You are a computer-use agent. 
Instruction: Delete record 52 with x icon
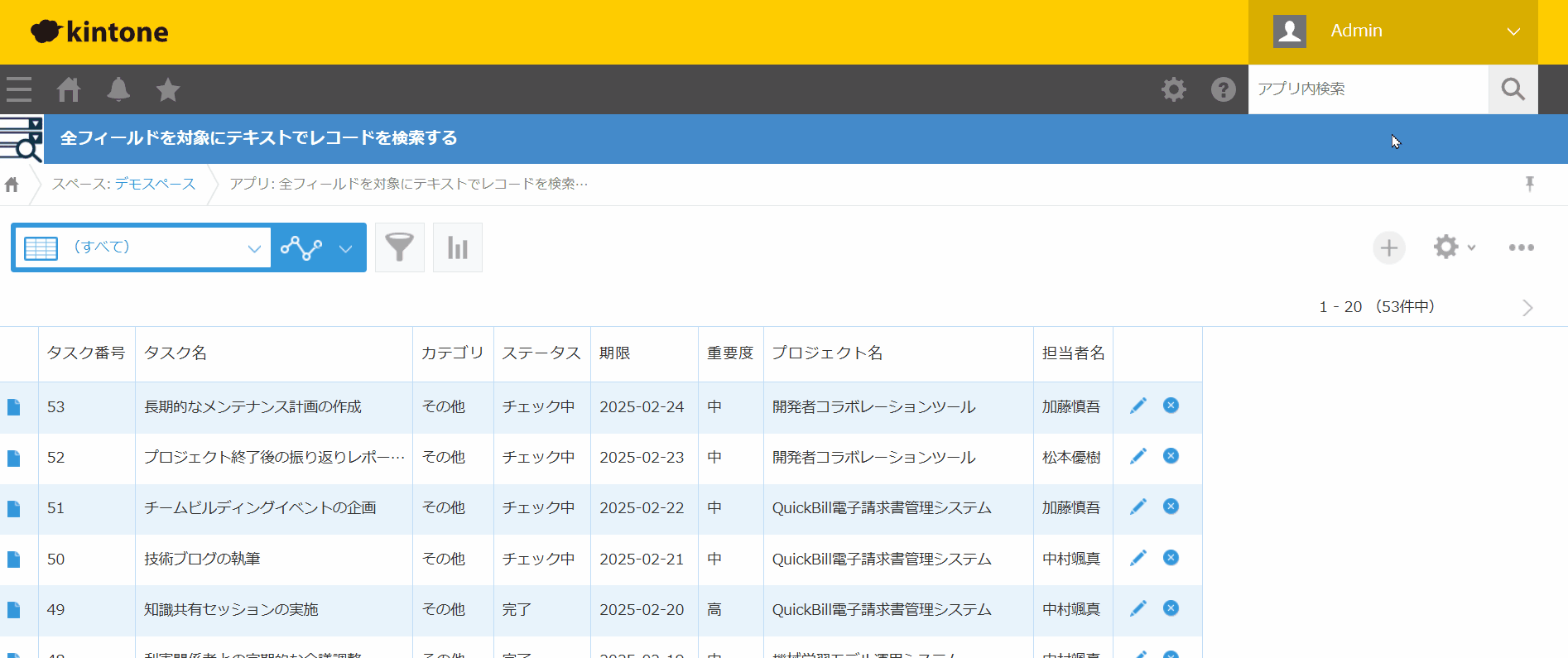point(1171,456)
